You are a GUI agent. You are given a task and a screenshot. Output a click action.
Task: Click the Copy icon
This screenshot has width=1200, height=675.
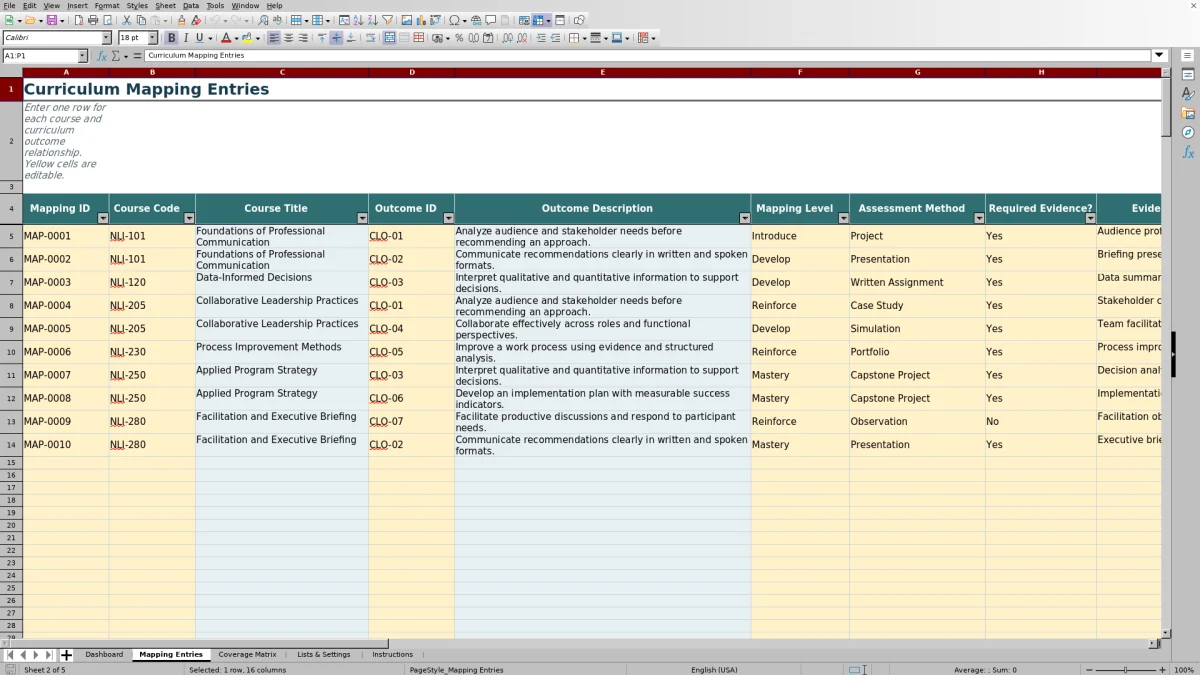pyautogui.click(x=141, y=20)
